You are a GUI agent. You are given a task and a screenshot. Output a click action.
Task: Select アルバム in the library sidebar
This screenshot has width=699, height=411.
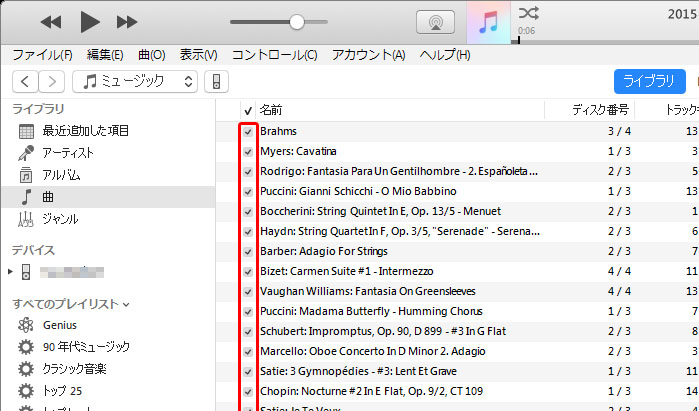(x=61, y=174)
